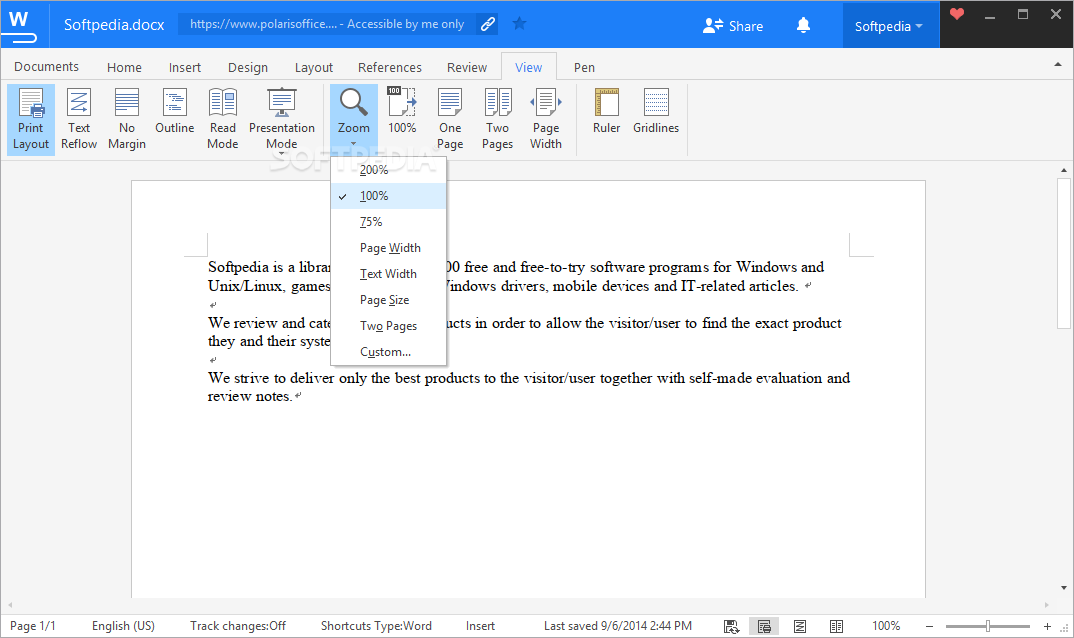Select read mode icon in status bar
Viewport: 1074px width, 638px height.
tap(836, 626)
